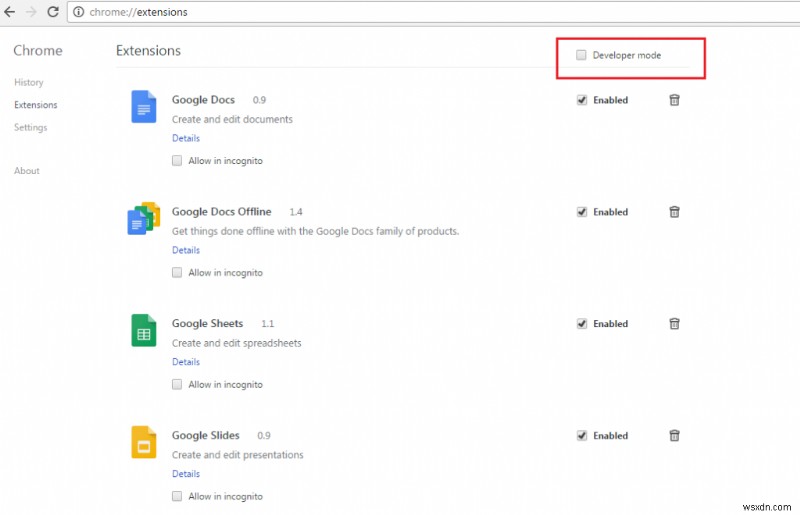Open About in the Chrome sidebar

(27, 170)
